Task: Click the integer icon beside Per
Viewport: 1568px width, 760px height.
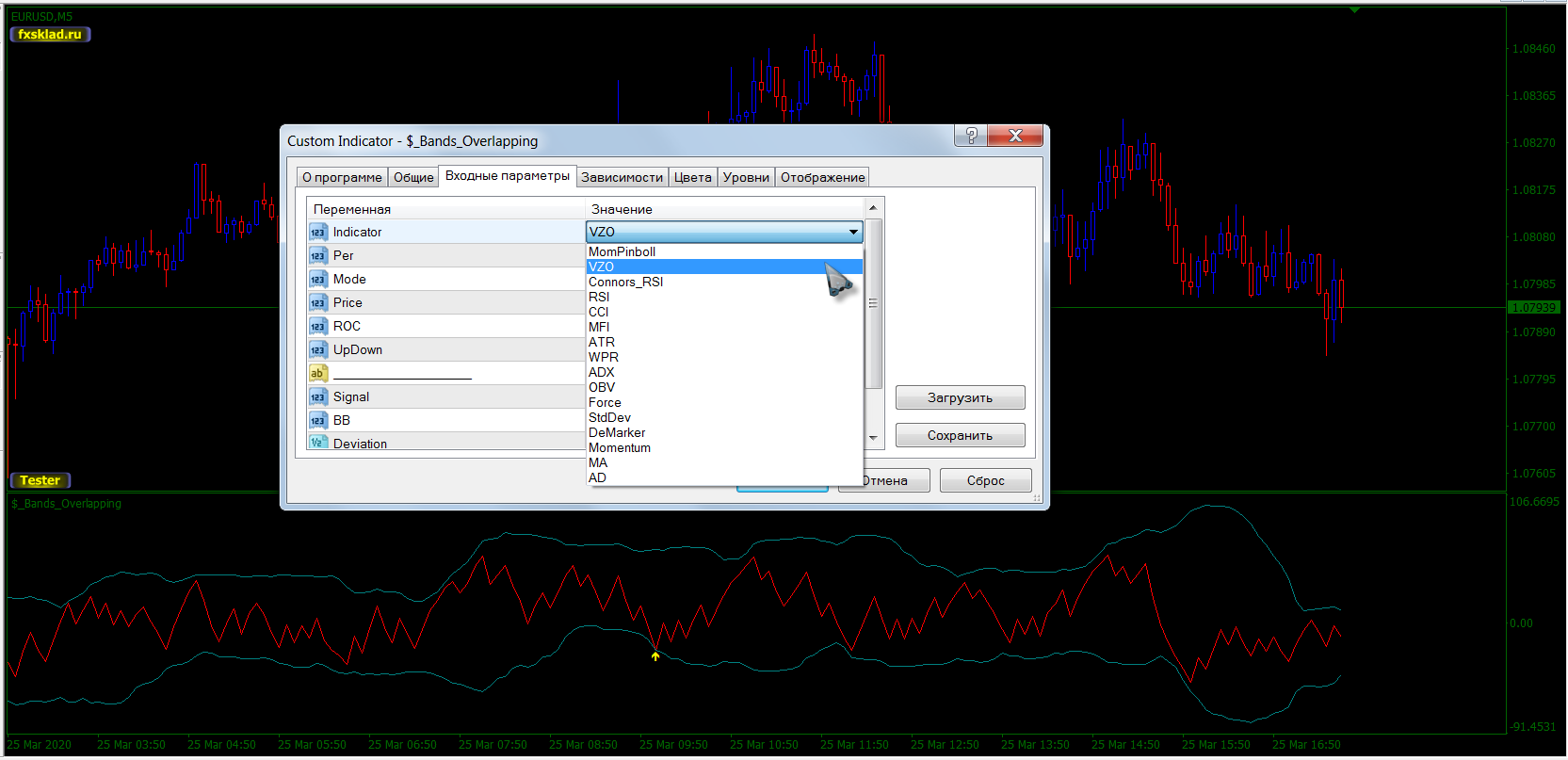Action: coord(317,255)
